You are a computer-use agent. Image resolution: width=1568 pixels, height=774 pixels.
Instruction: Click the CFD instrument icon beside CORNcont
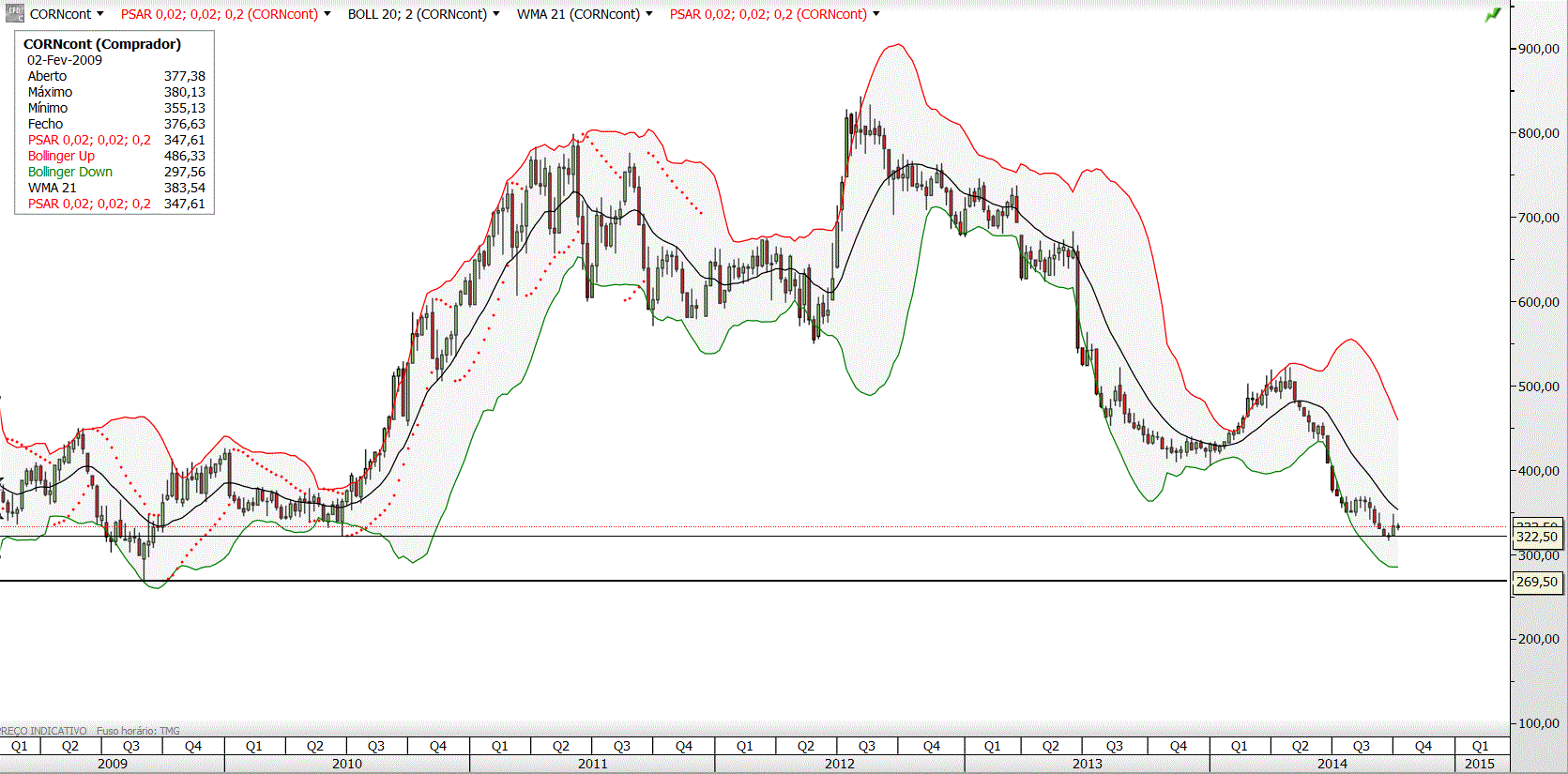(15, 14)
